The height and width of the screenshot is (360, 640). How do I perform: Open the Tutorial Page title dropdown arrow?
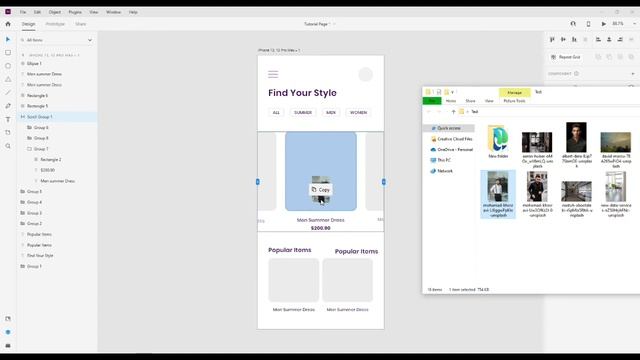tap(334, 24)
